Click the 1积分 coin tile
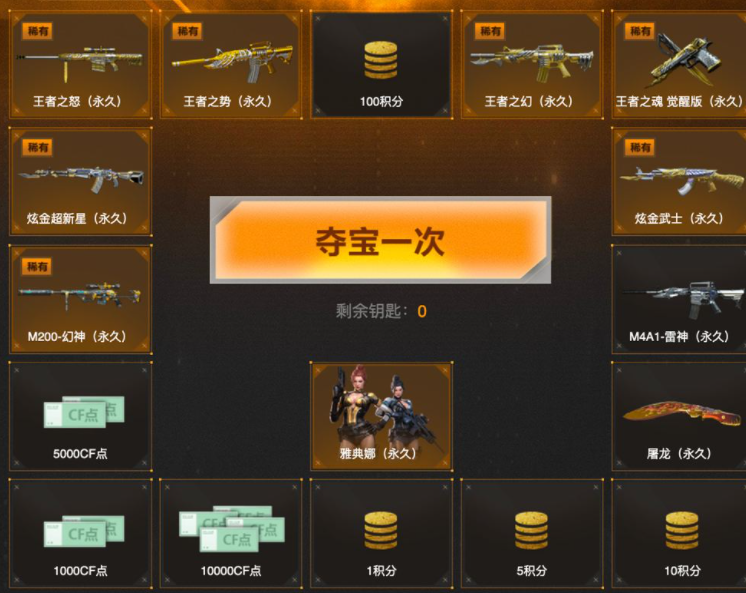The width and height of the screenshot is (746, 593). pyautogui.click(x=381, y=534)
